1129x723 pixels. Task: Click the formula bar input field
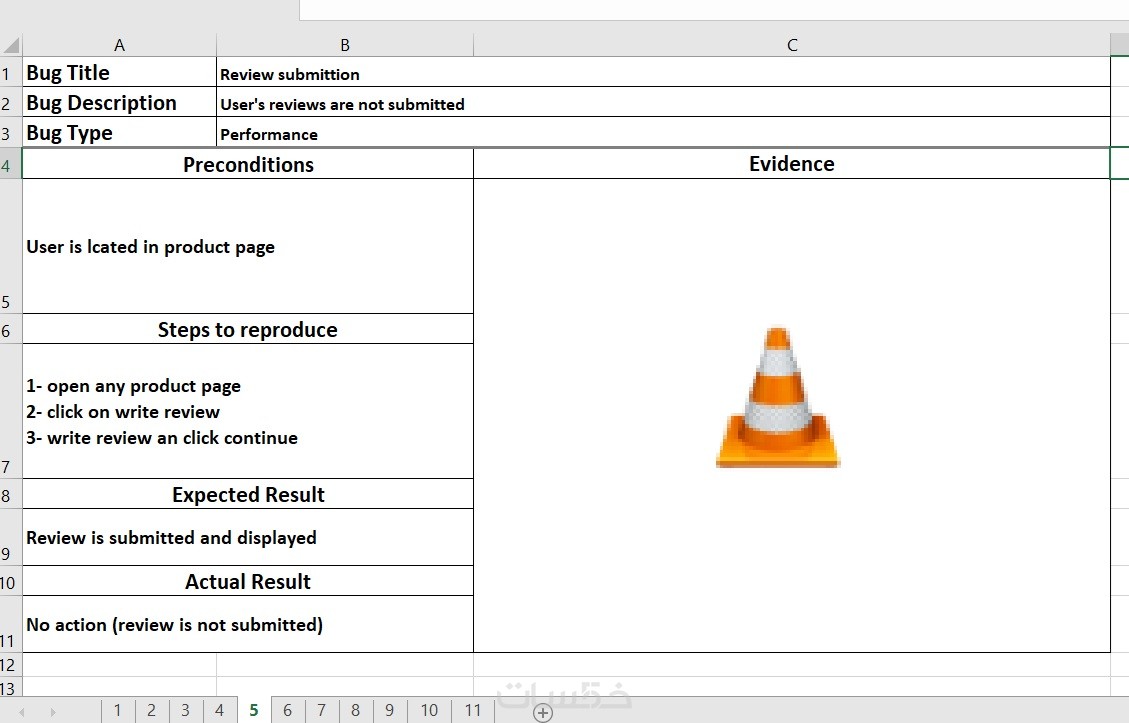tap(714, 9)
